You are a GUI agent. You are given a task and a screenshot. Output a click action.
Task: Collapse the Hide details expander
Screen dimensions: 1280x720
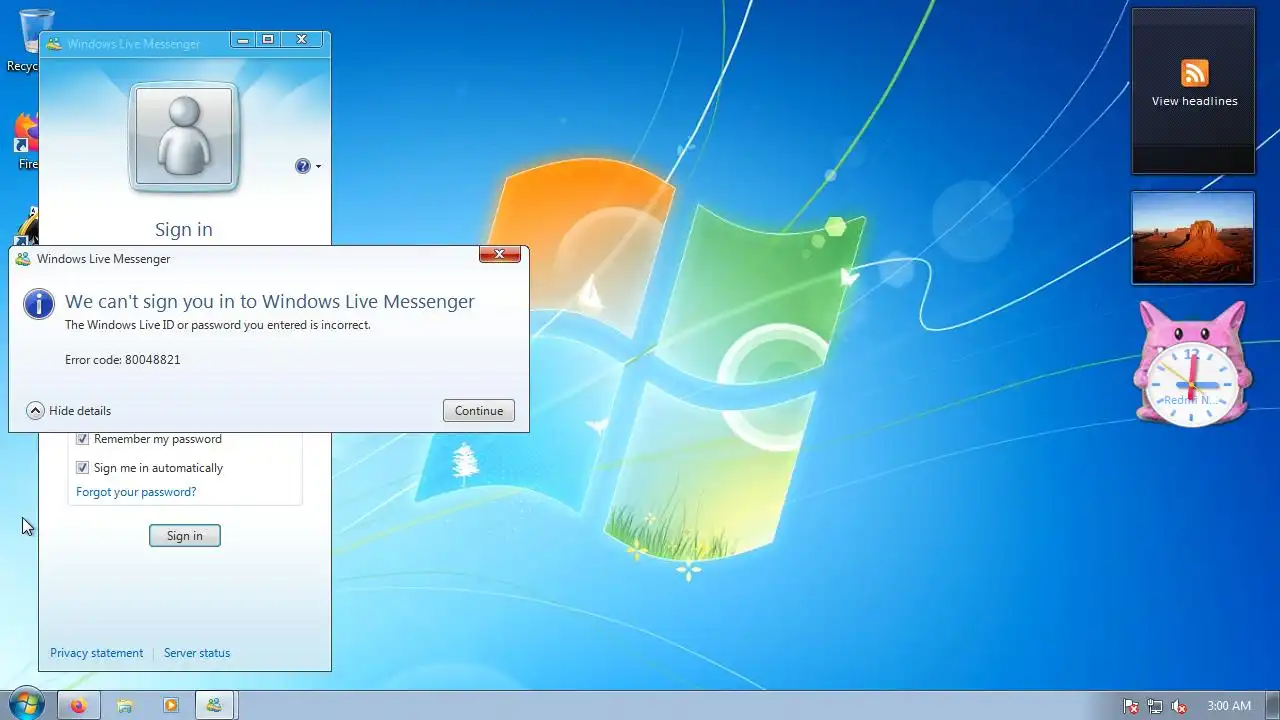click(69, 411)
